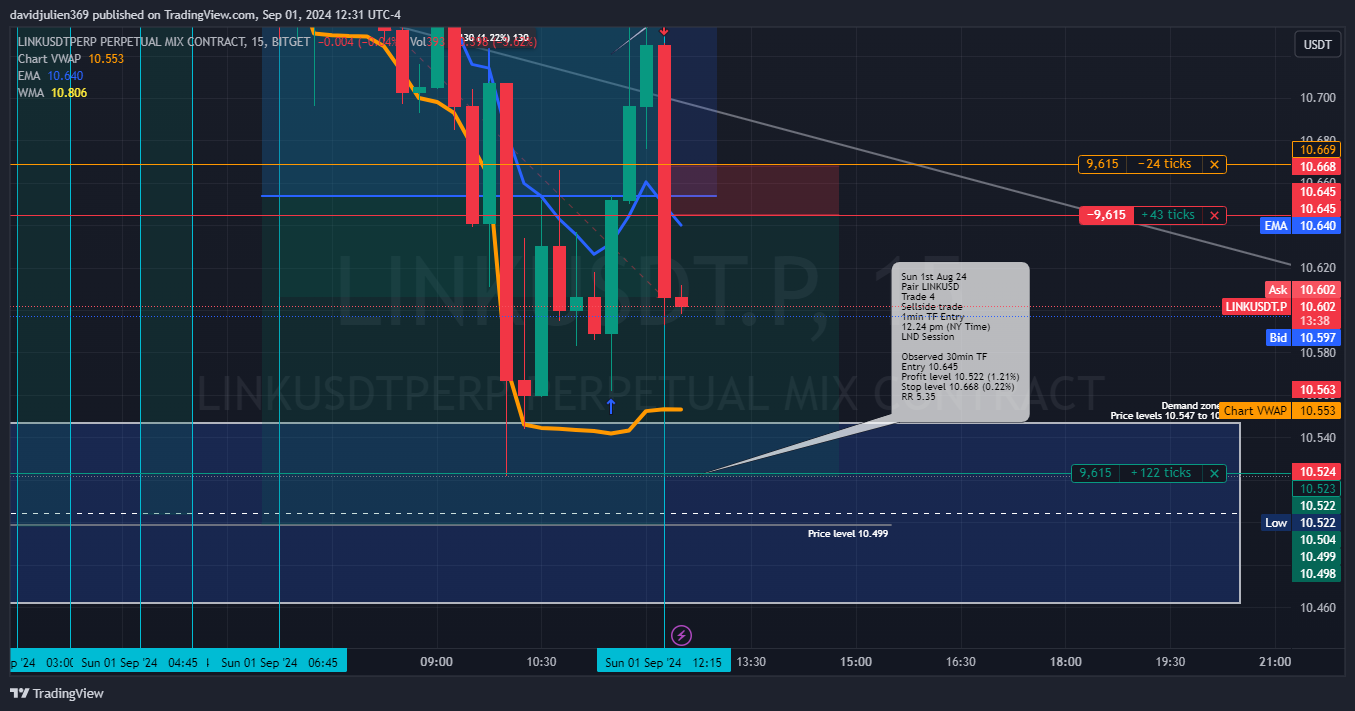This screenshot has width=1355, height=711.
Task: Click the 21:00 time axis label
Action: 1275,662
